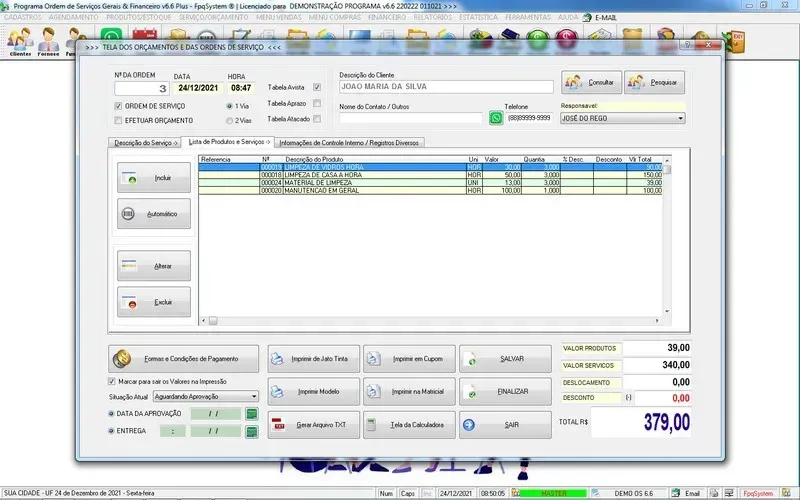Click the WhatsApp icon beside Telefone
This screenshot has height=500, width=800.
pos(496,118)
